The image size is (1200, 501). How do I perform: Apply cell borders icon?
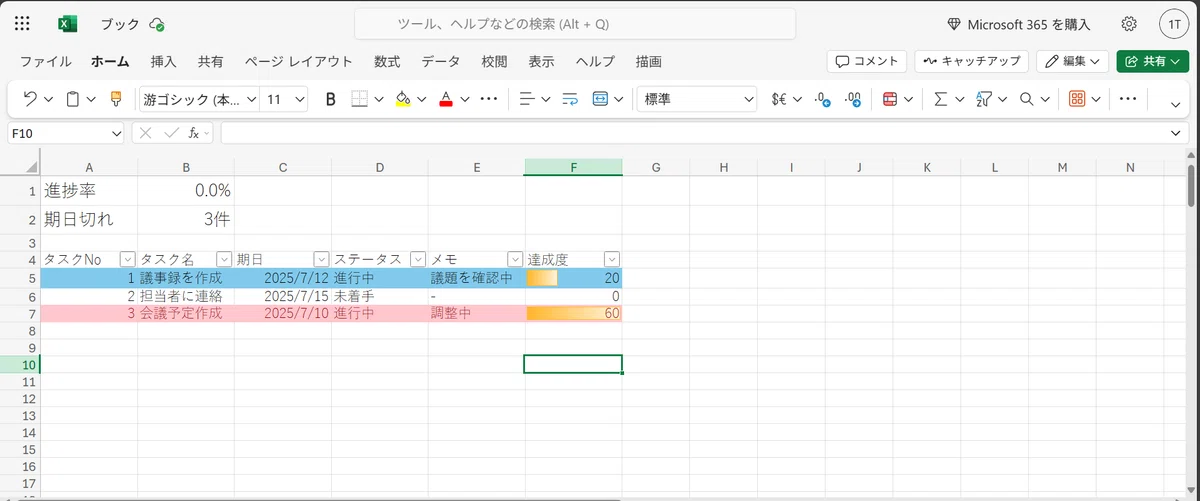pyautogui.click(x=359, y=99)
